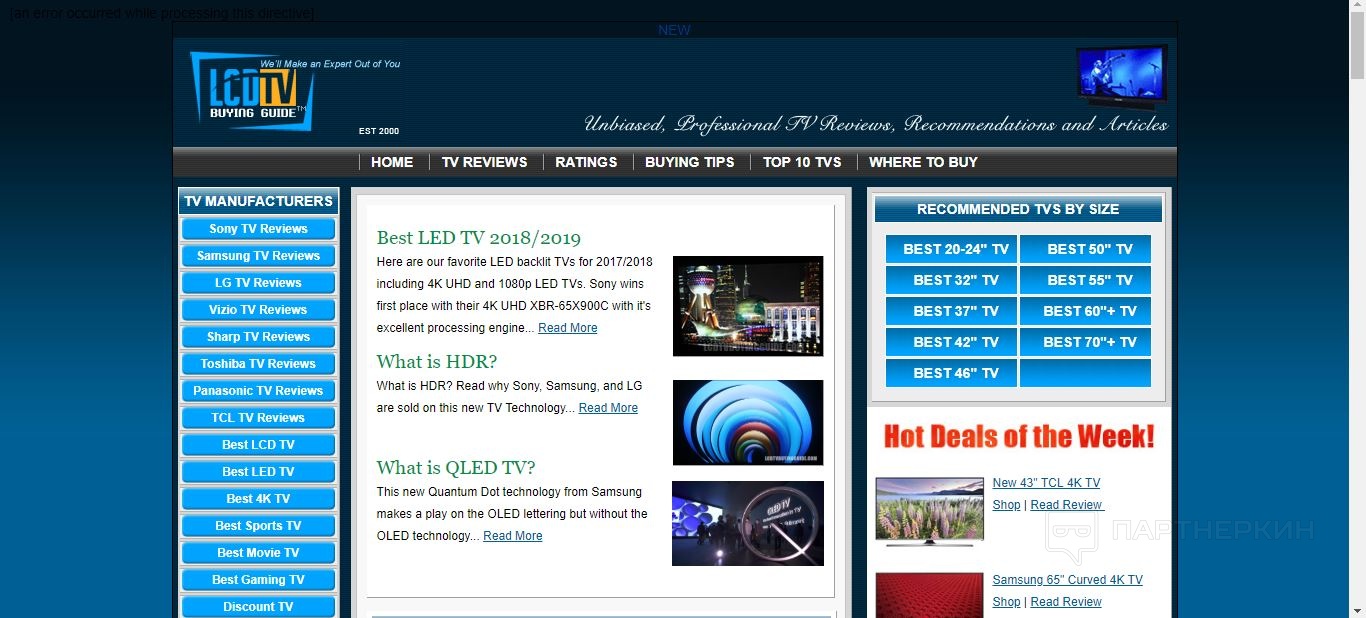Open Panasonic TV Reviews
Viewport: 1366px width, 618px height.
coord(258,391)
